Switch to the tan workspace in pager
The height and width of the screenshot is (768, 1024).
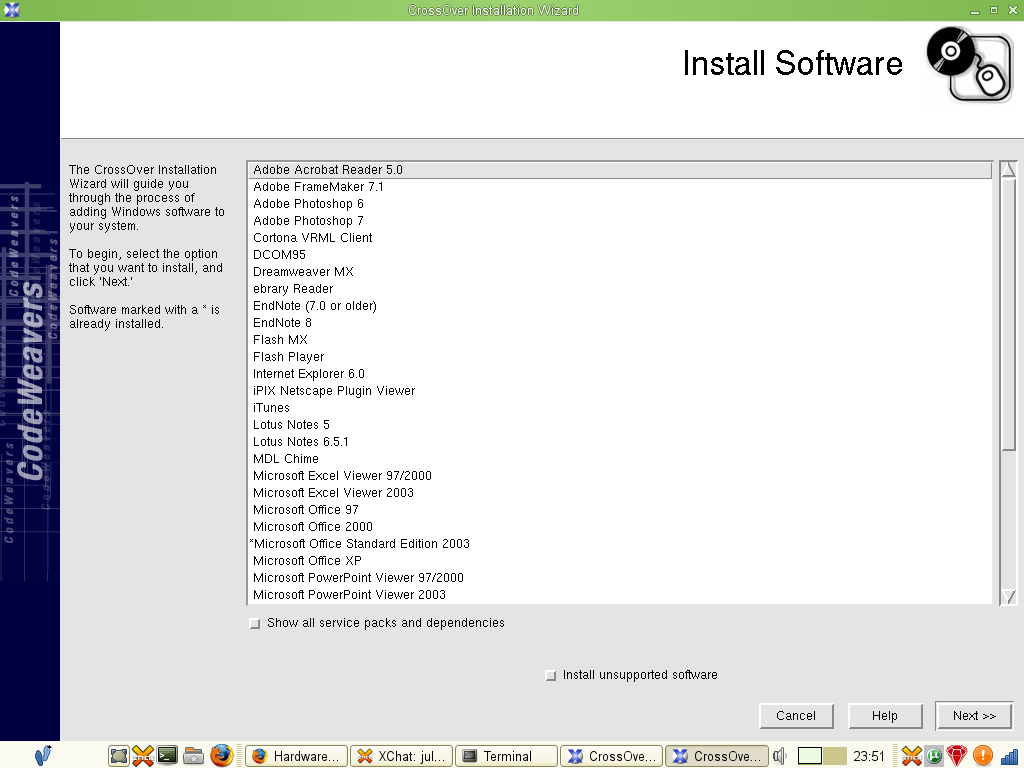pos(835,756)
